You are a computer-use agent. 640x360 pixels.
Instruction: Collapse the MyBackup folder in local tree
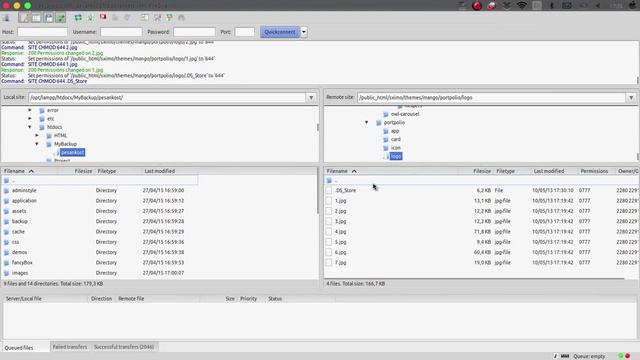point(37,144)
